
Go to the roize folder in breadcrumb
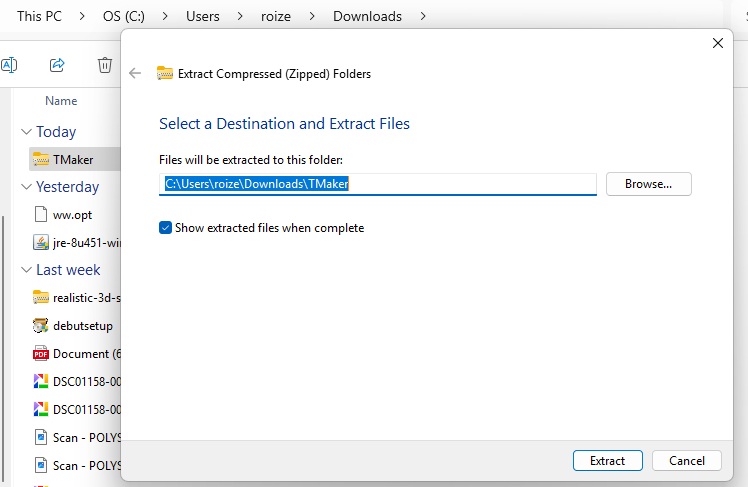click(x=276, y=16)
